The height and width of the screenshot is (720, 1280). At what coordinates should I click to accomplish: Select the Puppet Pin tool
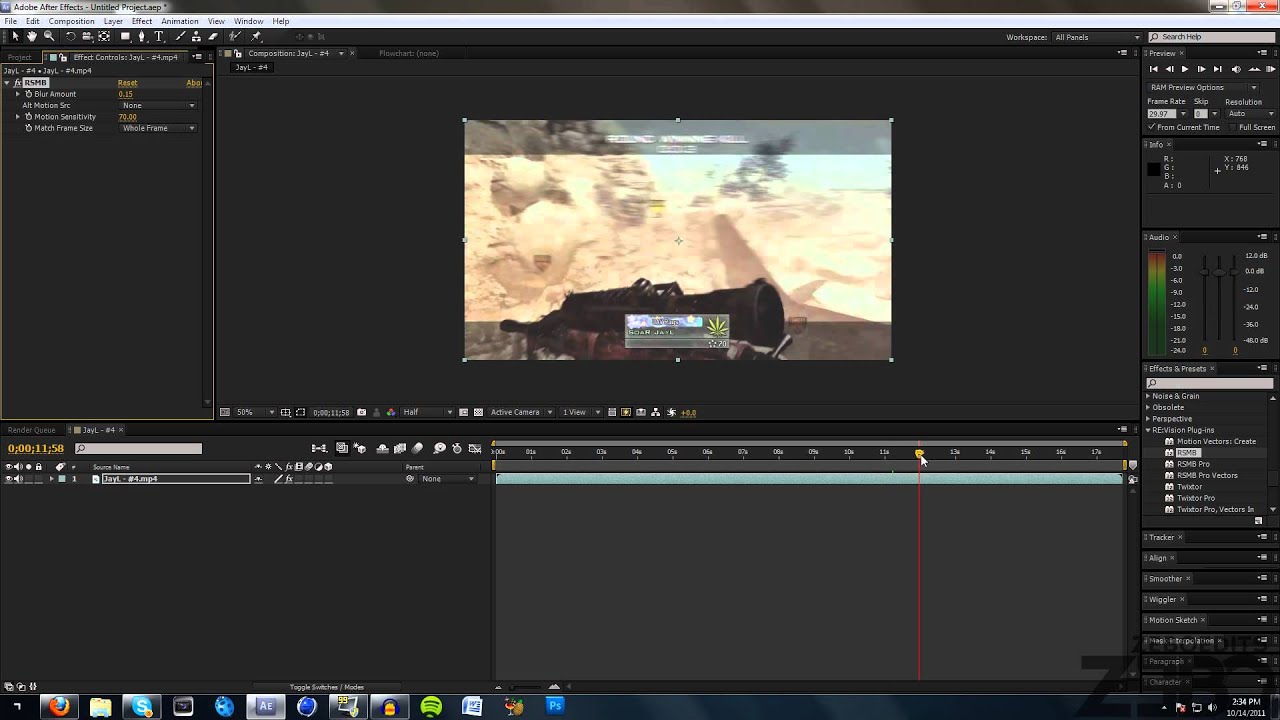(256, 36)
